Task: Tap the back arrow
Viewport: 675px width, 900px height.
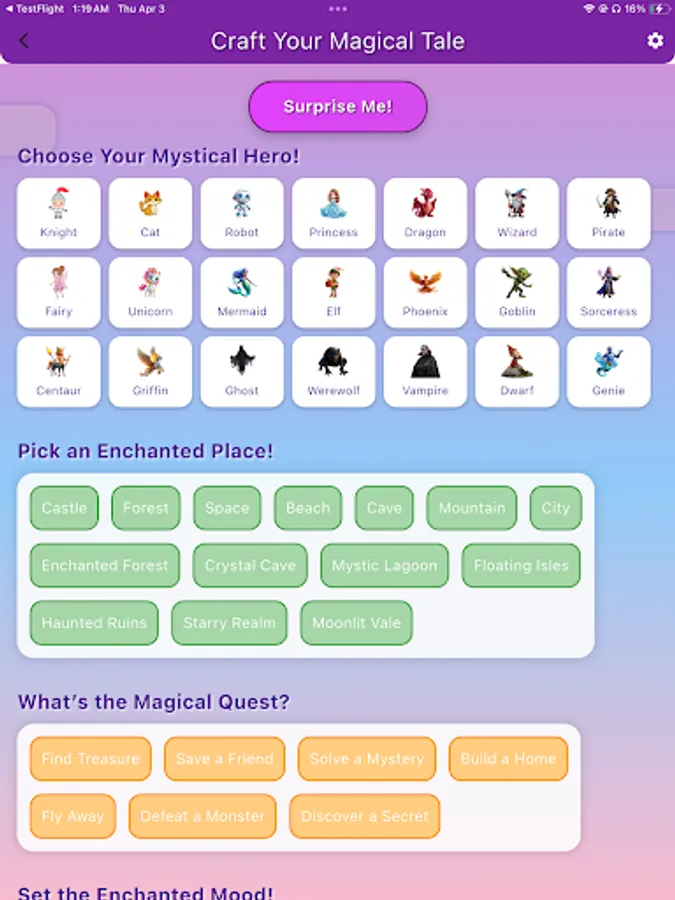Action: point(24,41)
